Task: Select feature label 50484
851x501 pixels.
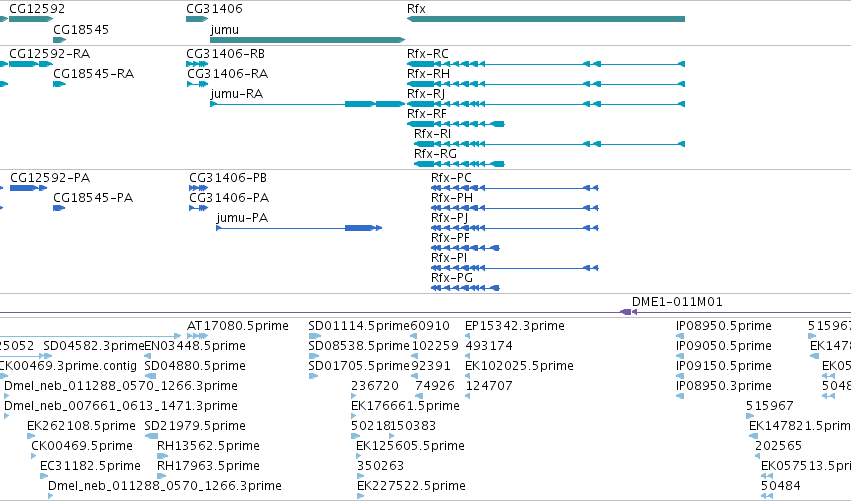Action: tap(780, 487)
